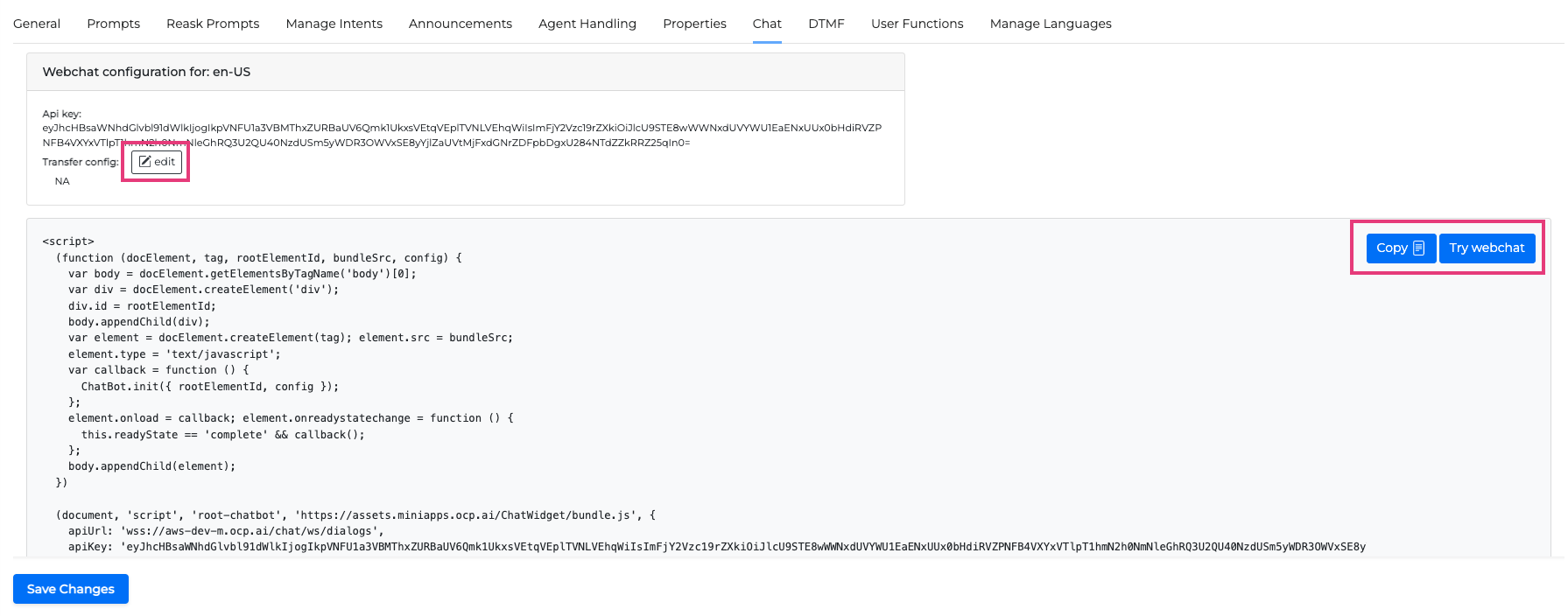
Task: Go to the Reask Prompts tab
Action: (213, 24)
